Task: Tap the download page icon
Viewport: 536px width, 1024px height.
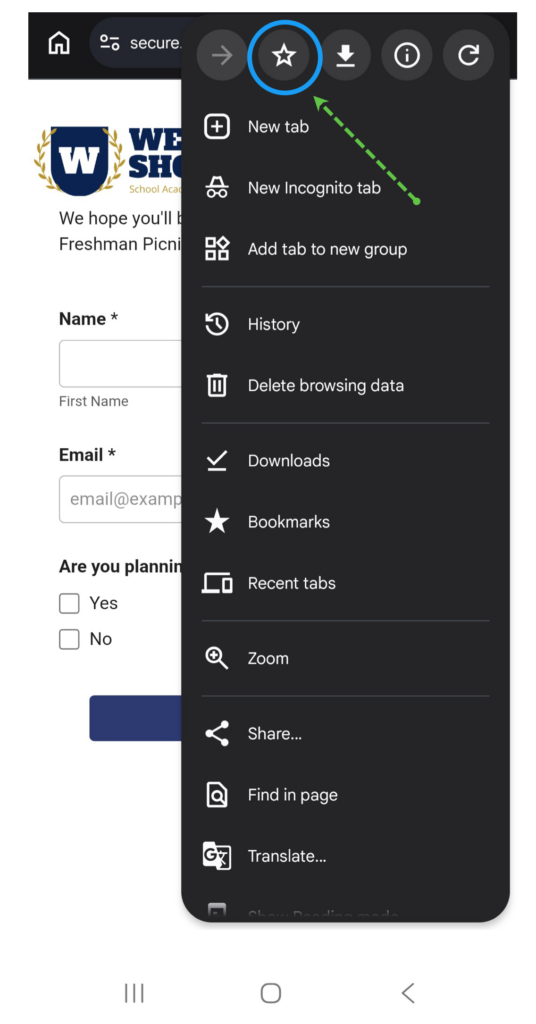Action: pos(345,56)
